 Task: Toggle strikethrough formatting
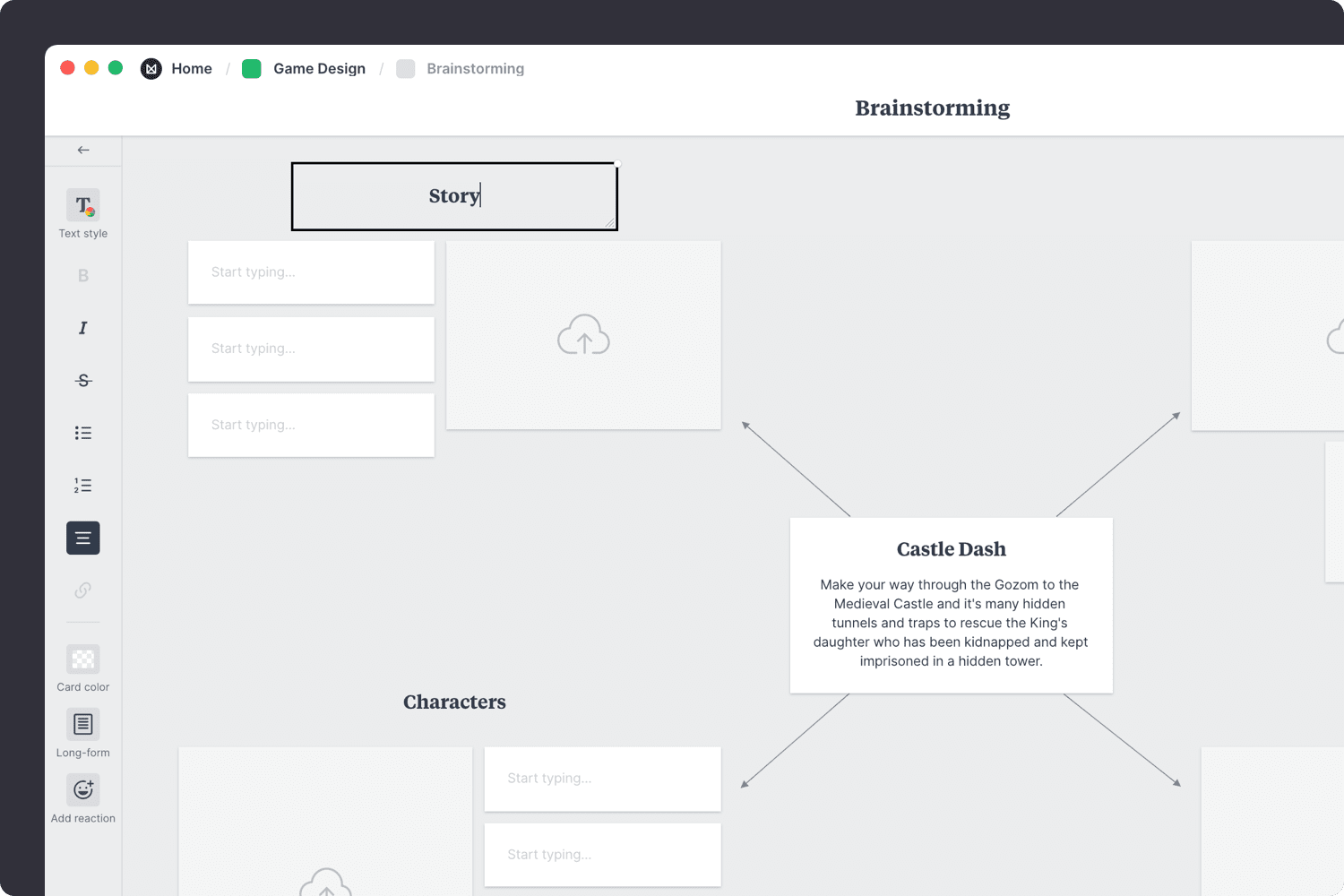(82, 380)
